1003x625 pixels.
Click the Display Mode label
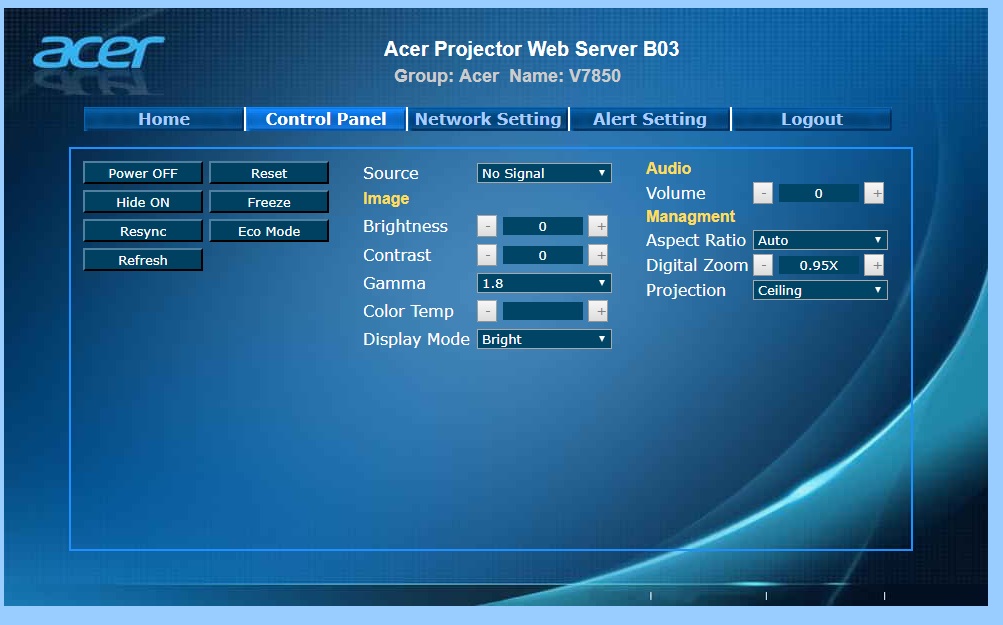[x=416, y=339]
